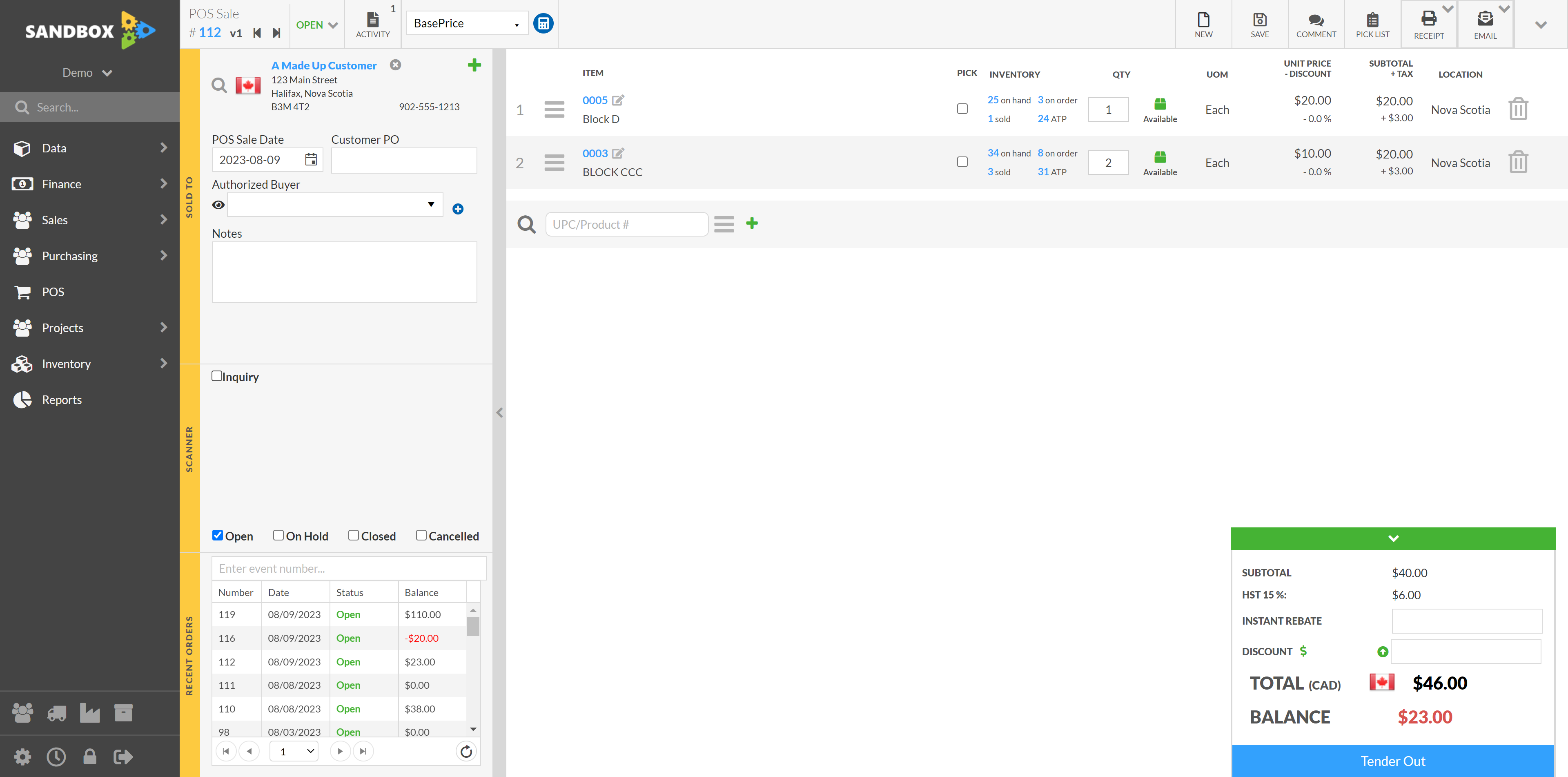1568x777 pixels.
Task: Enable the Closed status checkbox
Action: [354, 536]
